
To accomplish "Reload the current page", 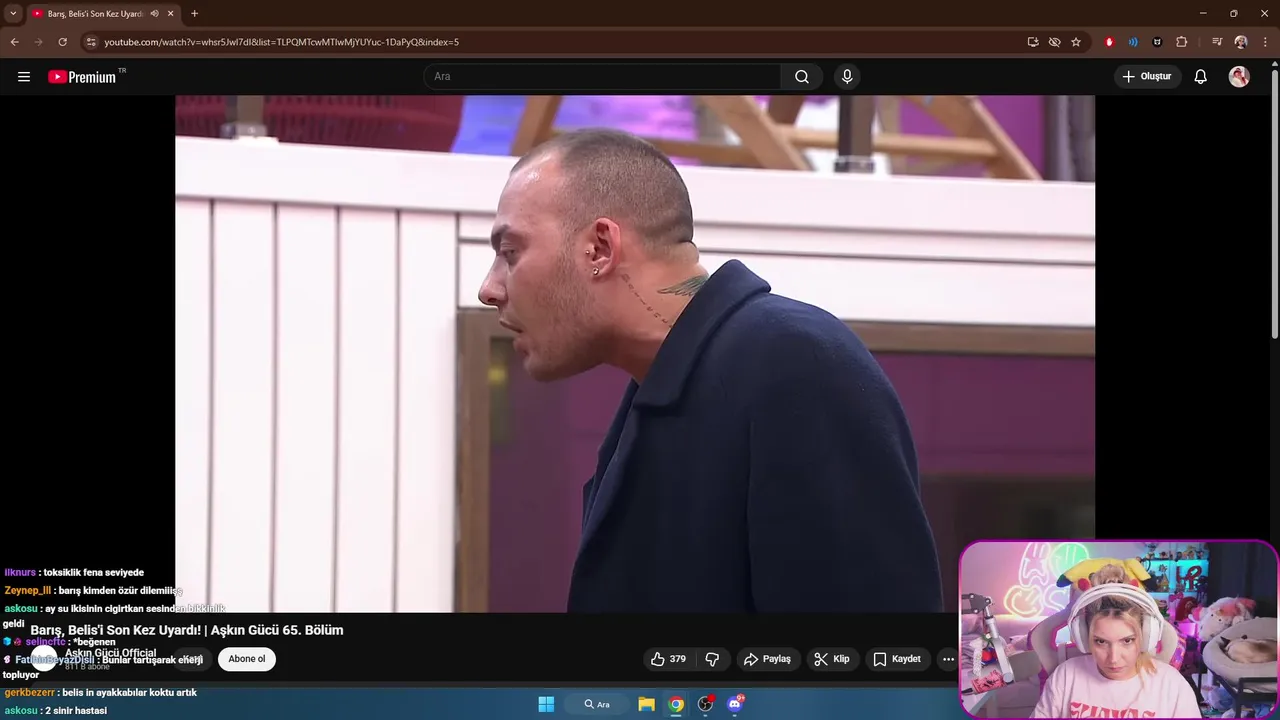I will pos(62,42).
